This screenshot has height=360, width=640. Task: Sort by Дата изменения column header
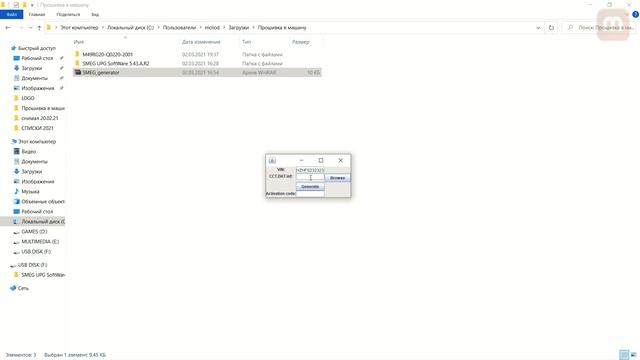tap(201, 42)
